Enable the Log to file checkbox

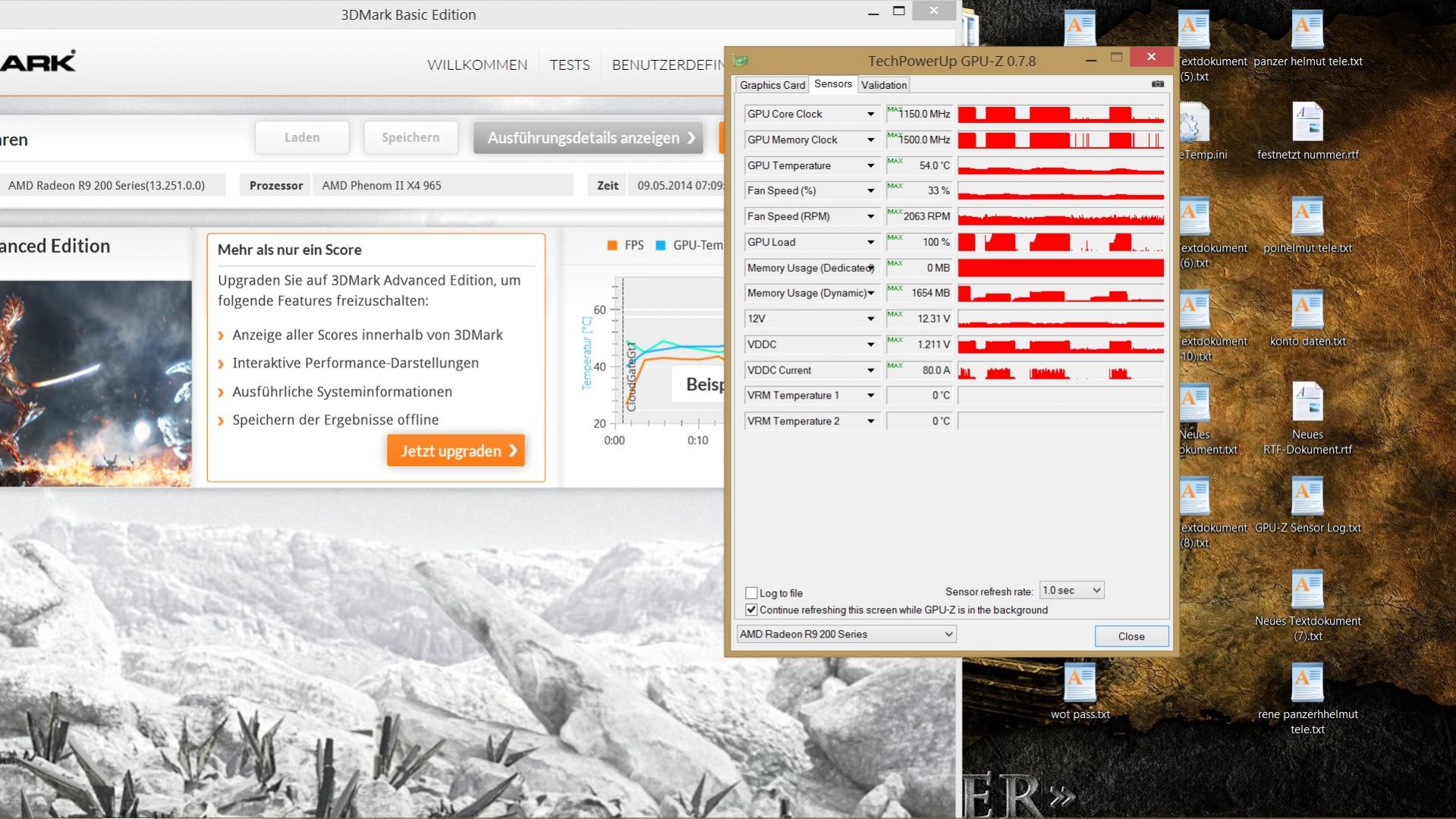[x=751, y=593]
